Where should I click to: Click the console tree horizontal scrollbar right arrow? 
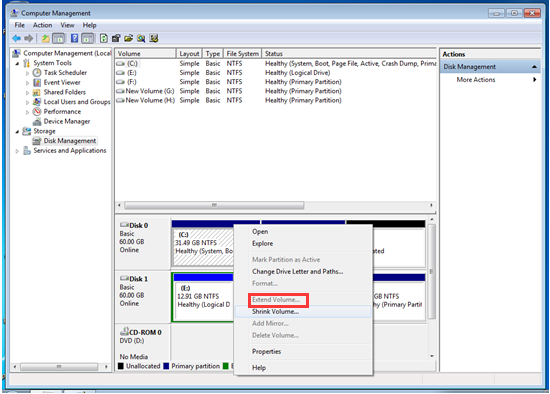point(106,367)
